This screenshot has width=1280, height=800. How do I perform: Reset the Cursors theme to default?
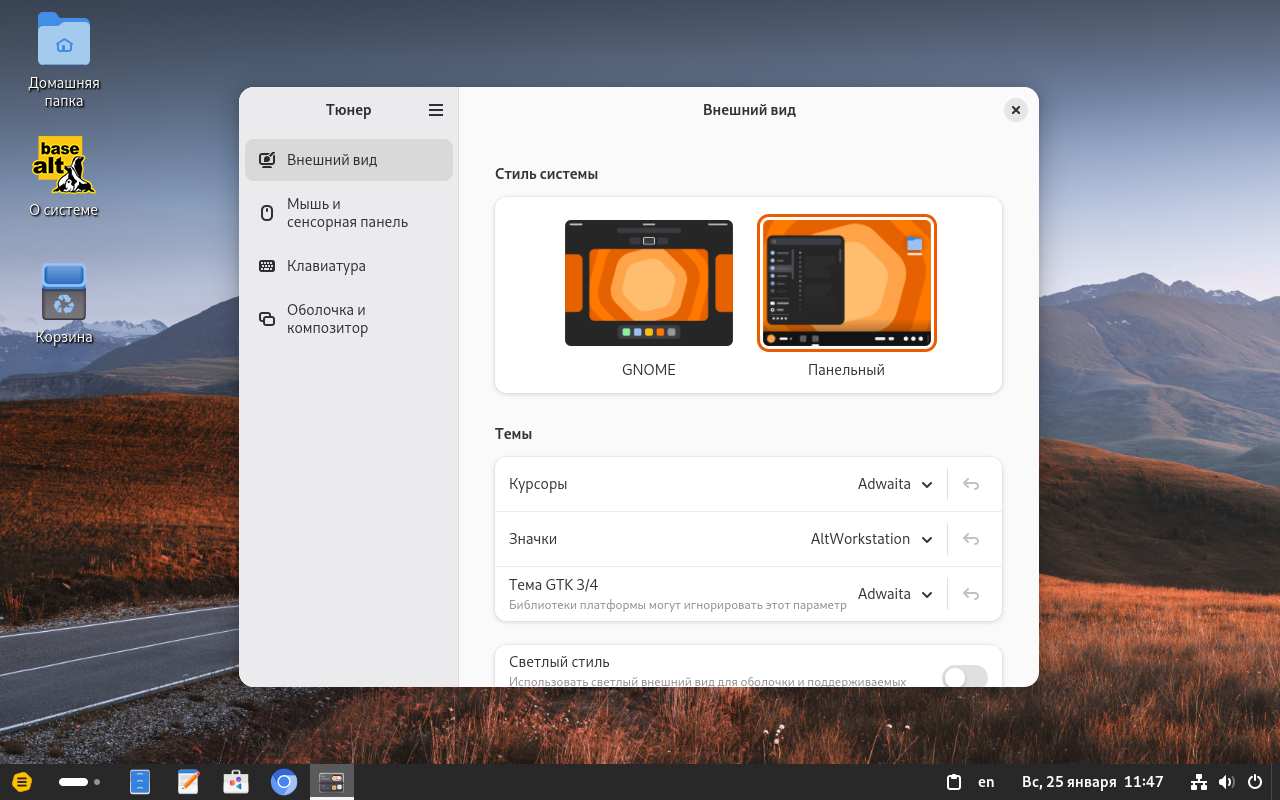coord(970,484)
